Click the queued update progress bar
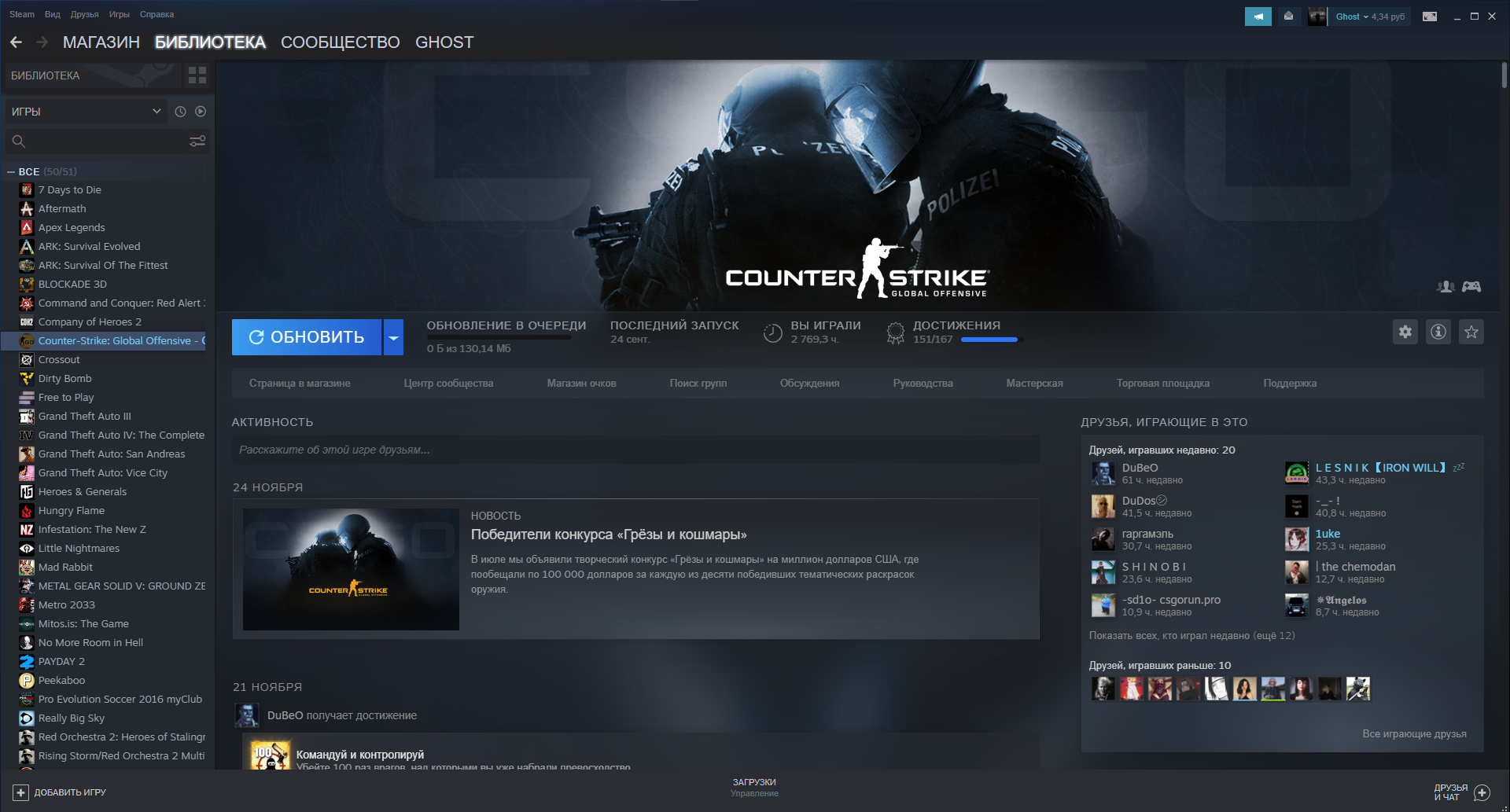The height and width of the screenshot is (812, 1510). pos(499,337)
